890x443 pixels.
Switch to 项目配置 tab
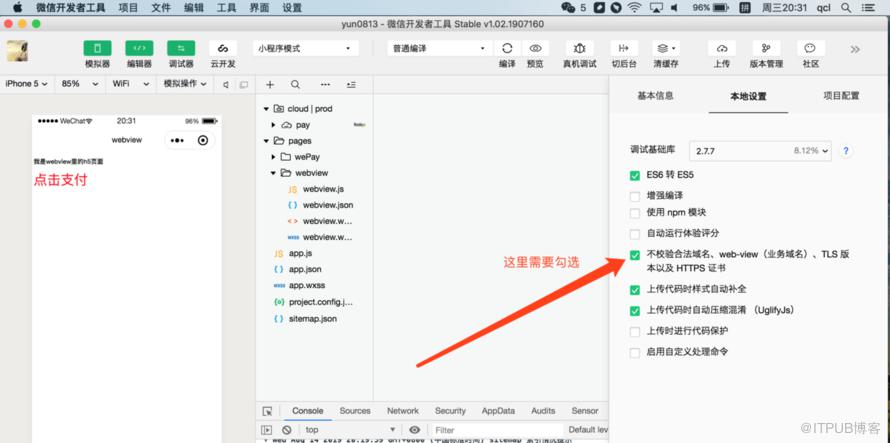point(841,95)
